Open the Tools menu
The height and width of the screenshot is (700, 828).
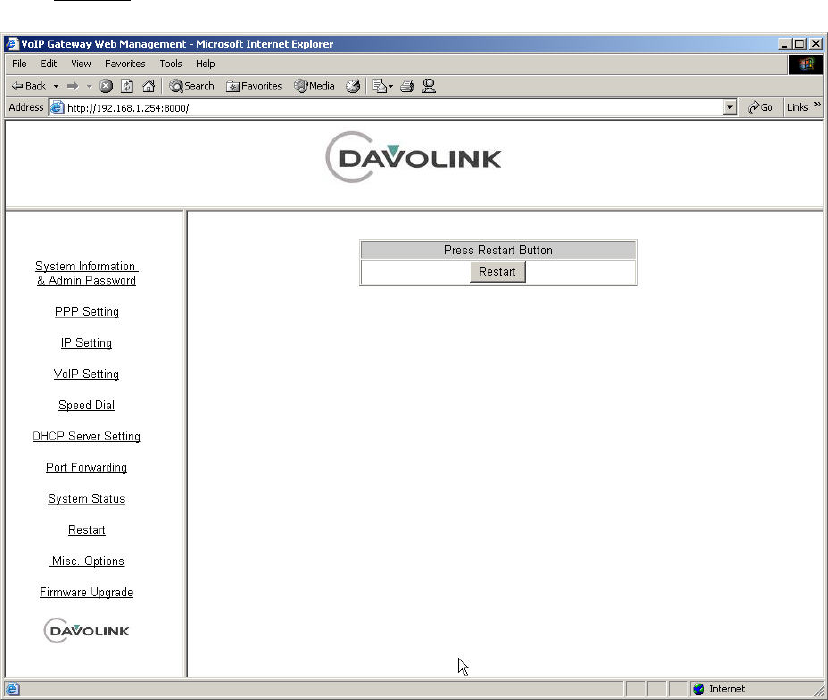[x=171, y=63]
